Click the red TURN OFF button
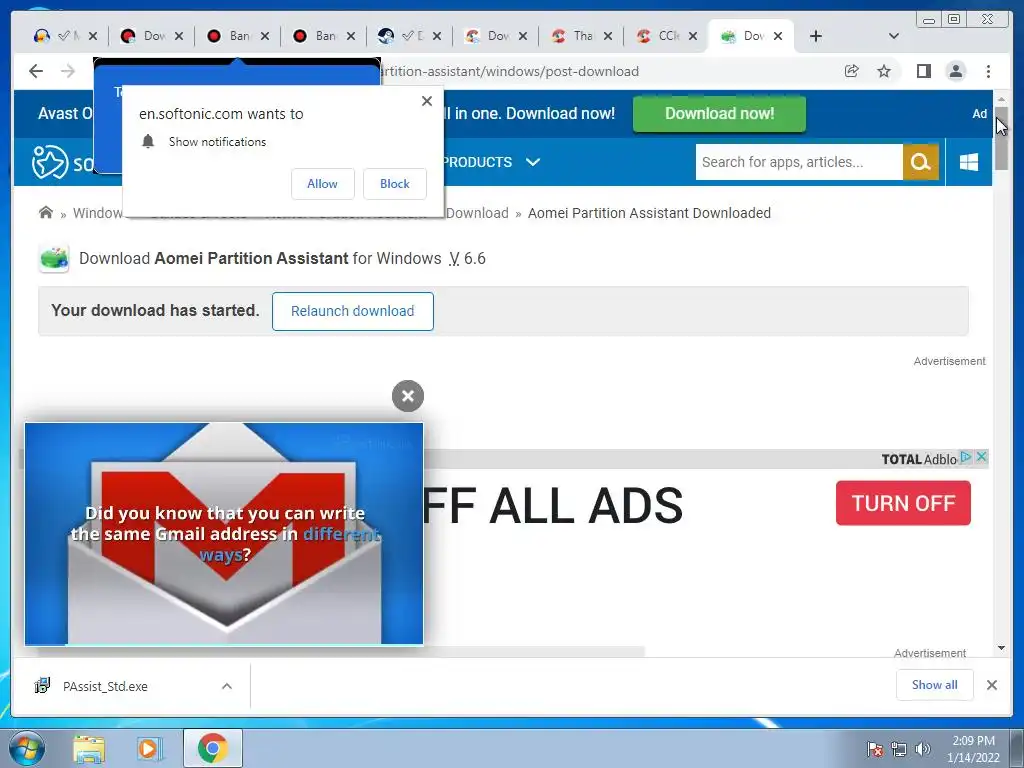 [903, 503]
